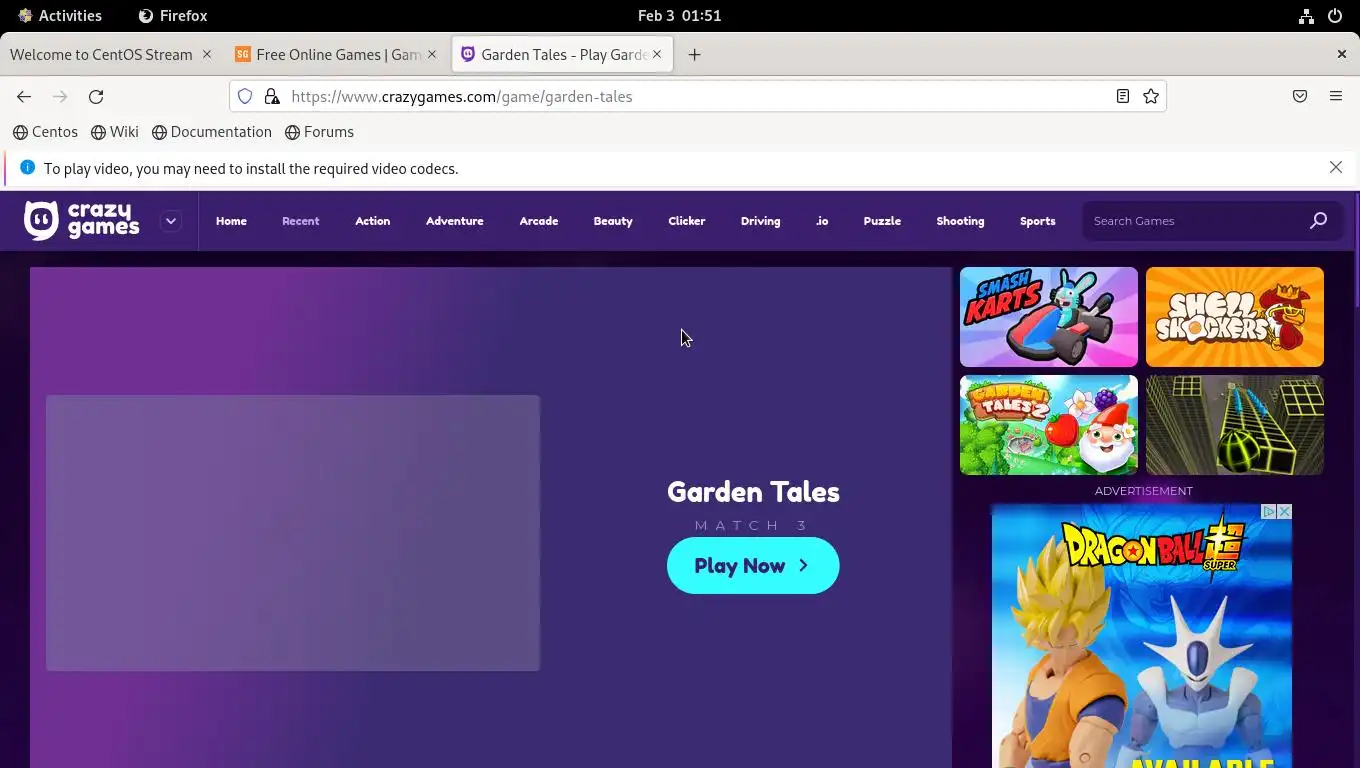
Task: Open the Driving category
Action: pyautogui.click(x=760, y=221)
